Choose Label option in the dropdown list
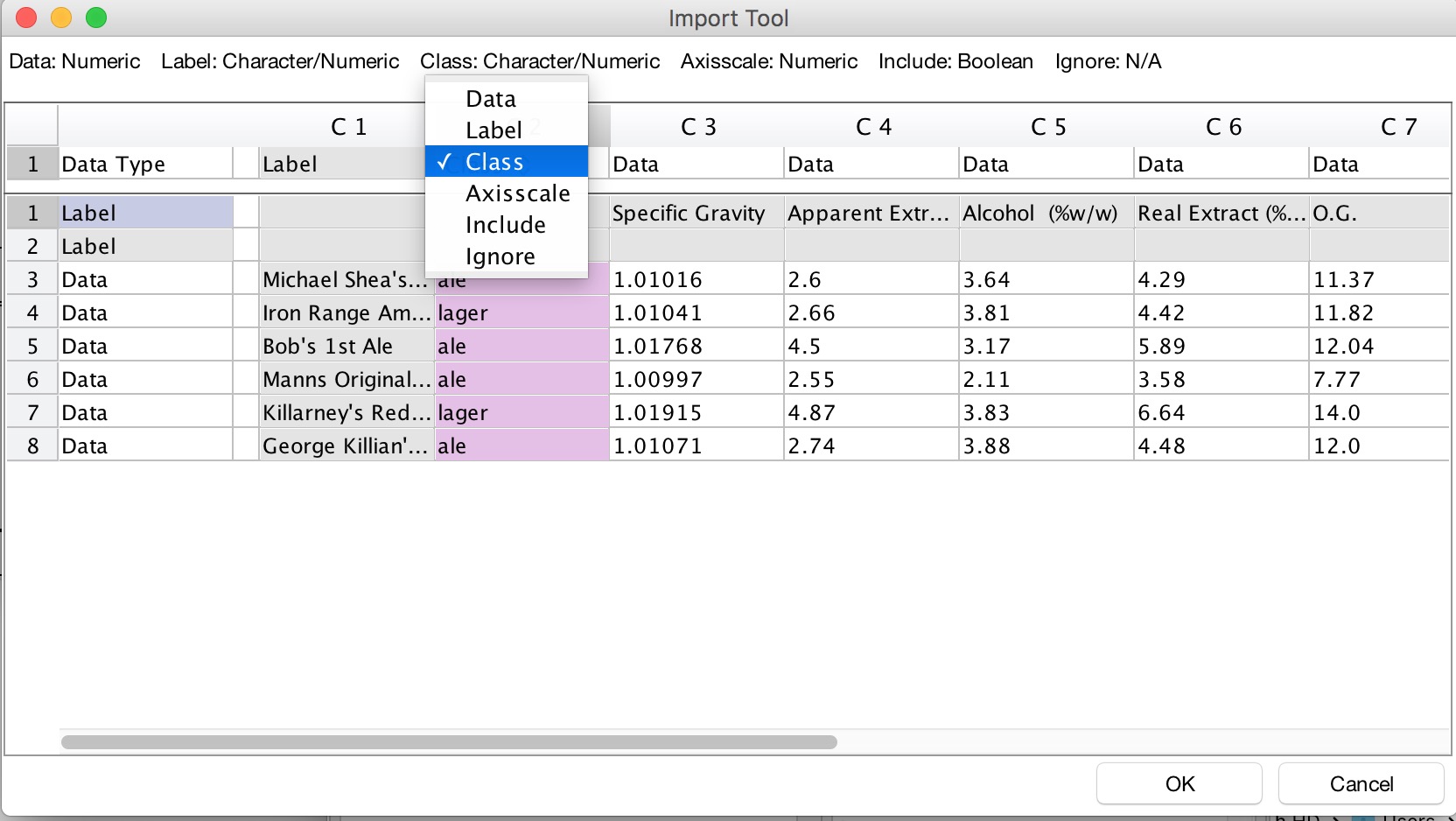Viewport: 1456px width, 821px height. pos(493,130)
